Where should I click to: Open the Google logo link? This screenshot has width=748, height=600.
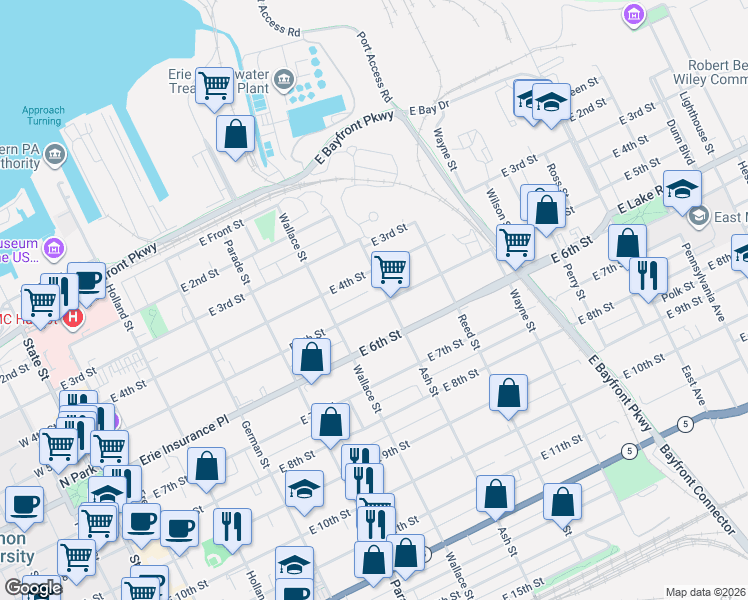[33, 588]
